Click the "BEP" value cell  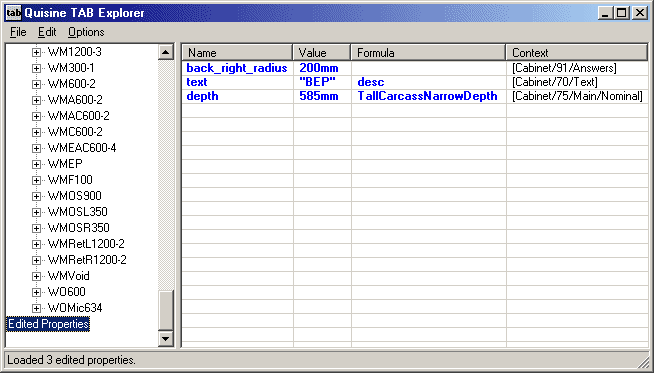[322, 82]
